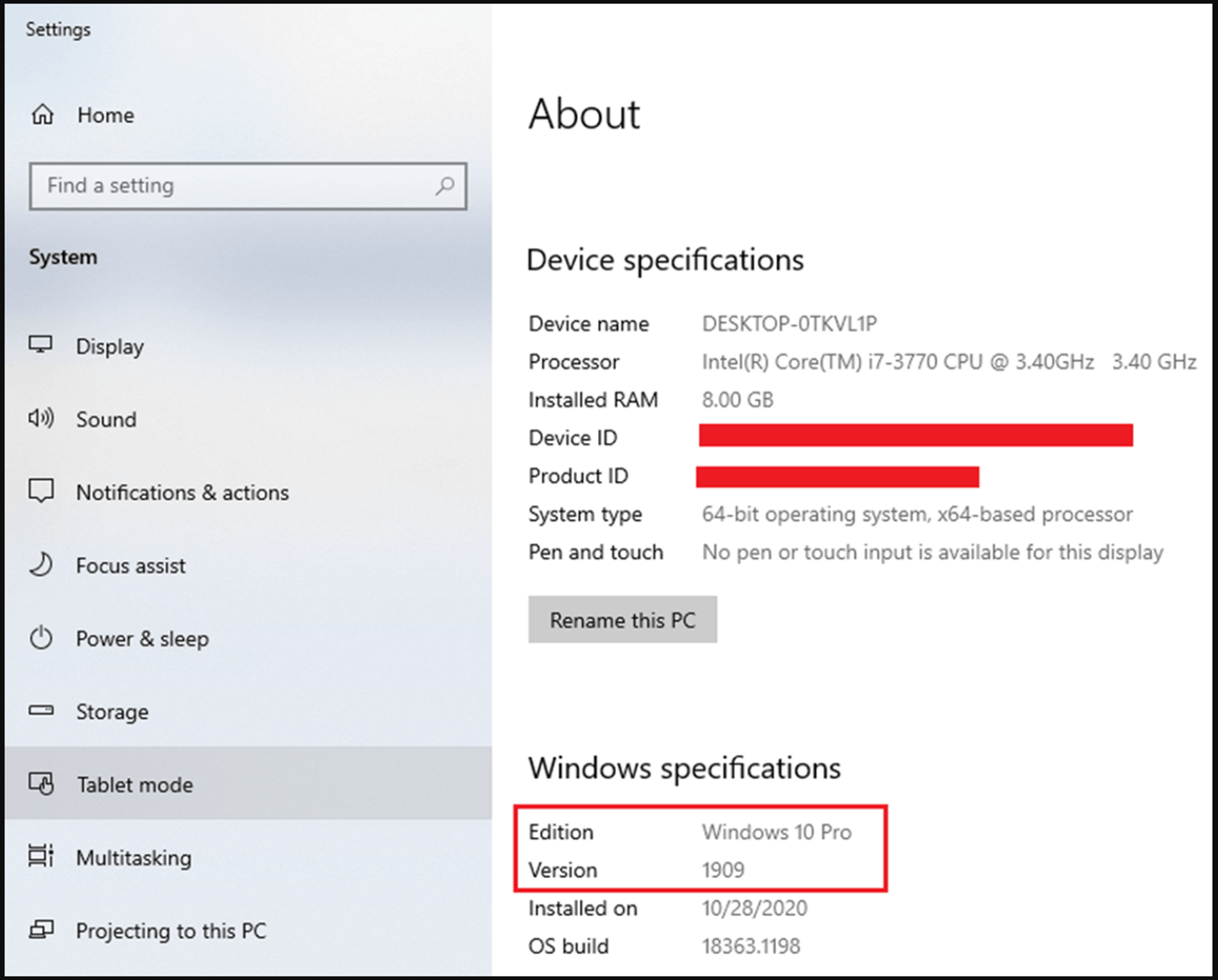The image size is (1218, 980).
Task: Click the Tablet mode icon
Action: tap(41, 784)
